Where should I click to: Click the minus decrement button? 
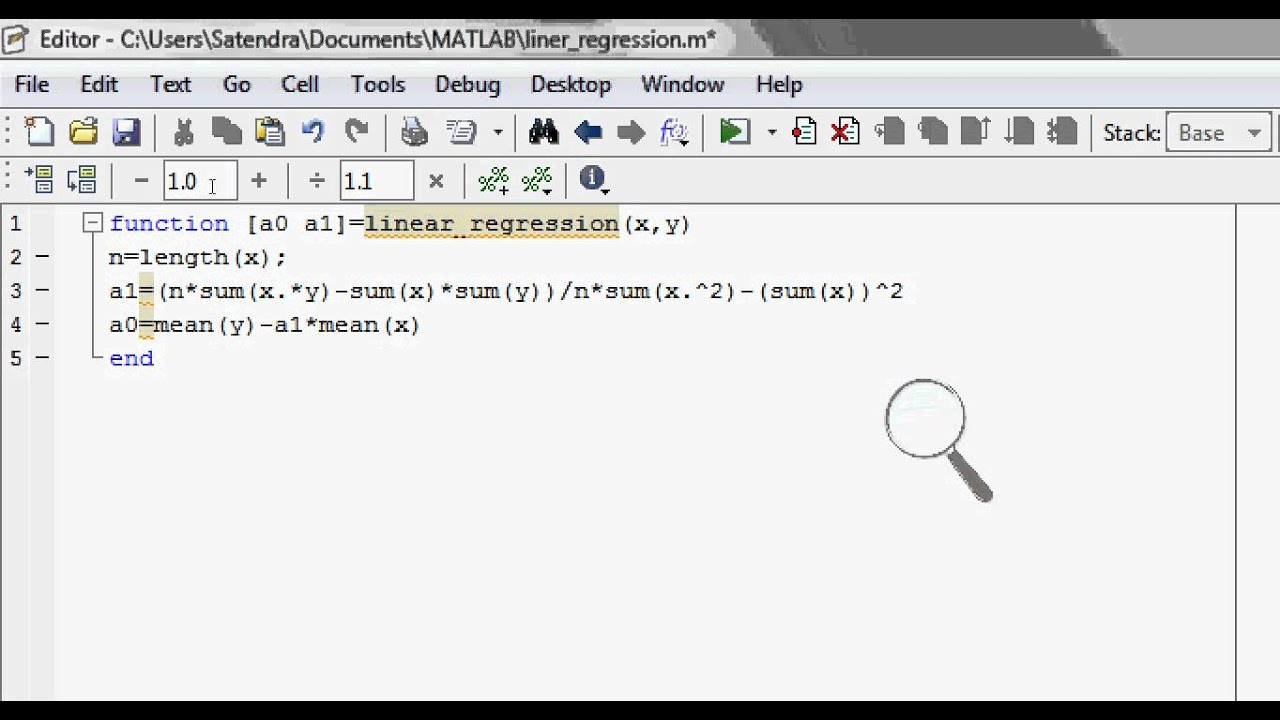(x=141, y=181)
